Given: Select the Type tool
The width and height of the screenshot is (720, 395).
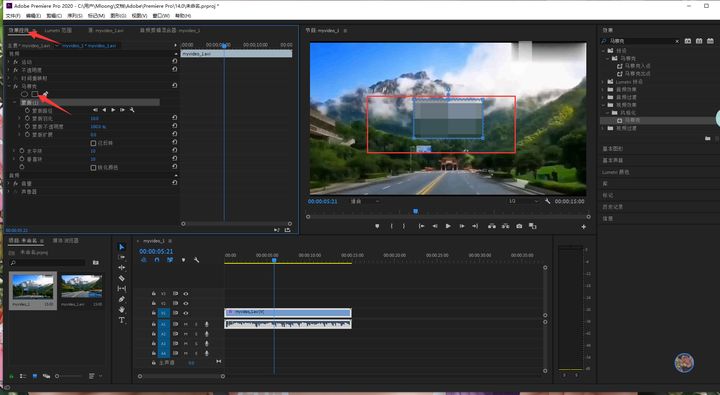Looking at the screenshot, I should point(122,320).
